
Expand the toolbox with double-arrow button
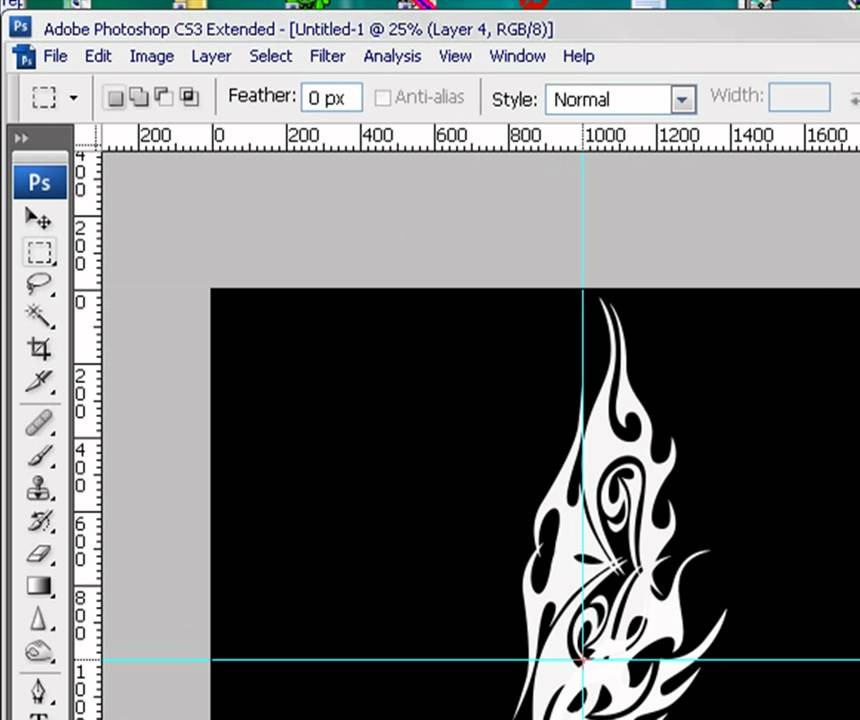click(x=21, y=138)
